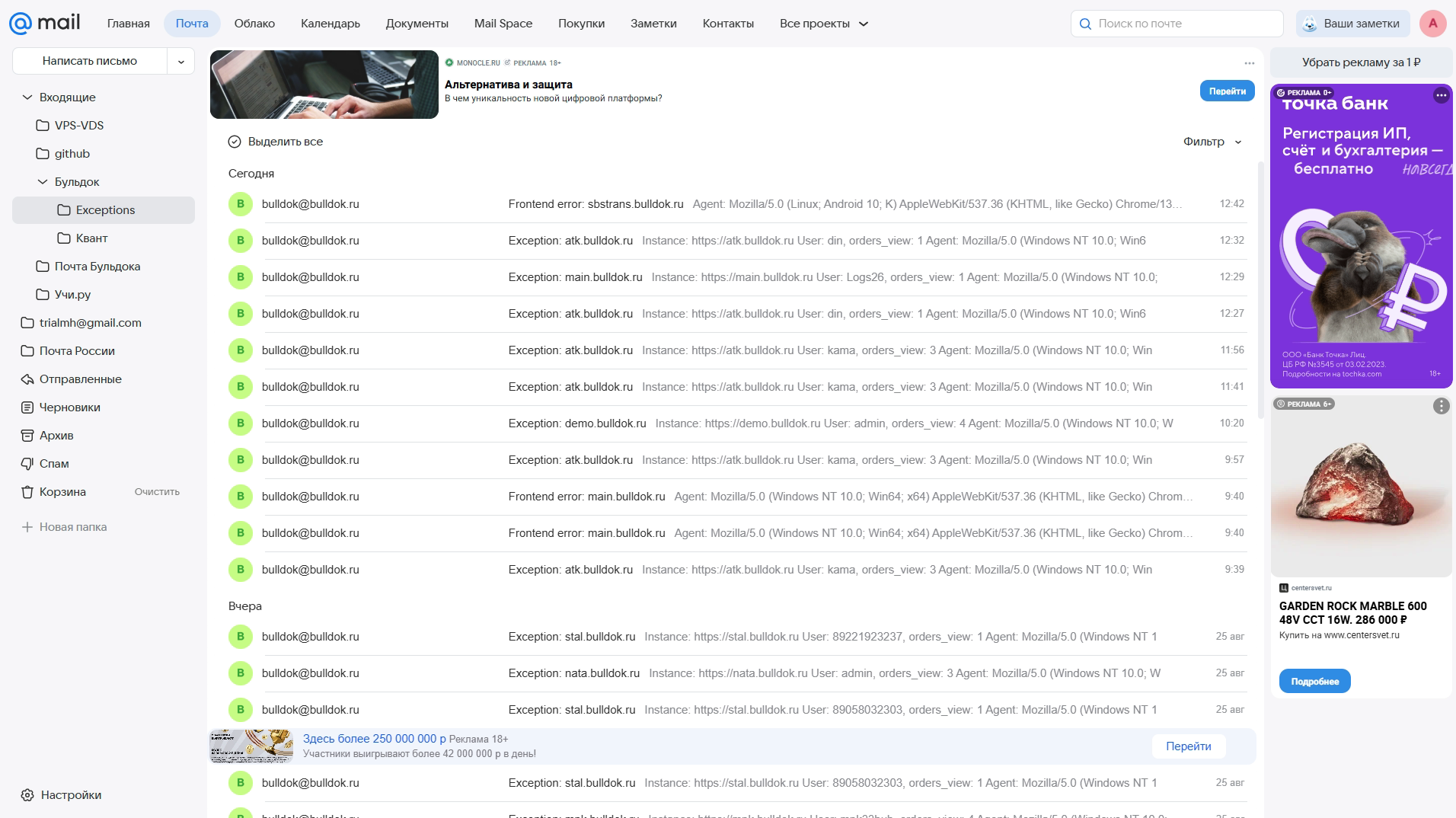Select the demo.bulldok.ru email avatar
The height and width of the screenshot is (818, 1456).
(241, 423)
